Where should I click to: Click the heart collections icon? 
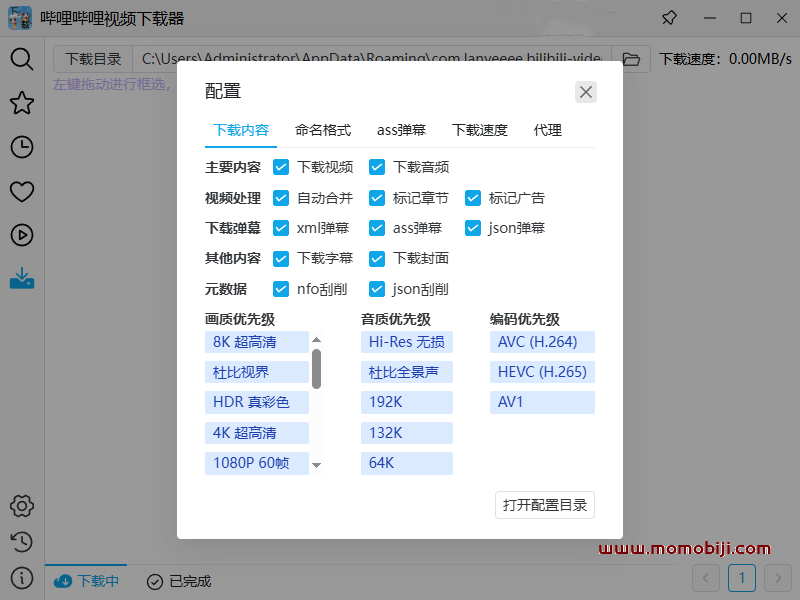(x=21, y=191)
